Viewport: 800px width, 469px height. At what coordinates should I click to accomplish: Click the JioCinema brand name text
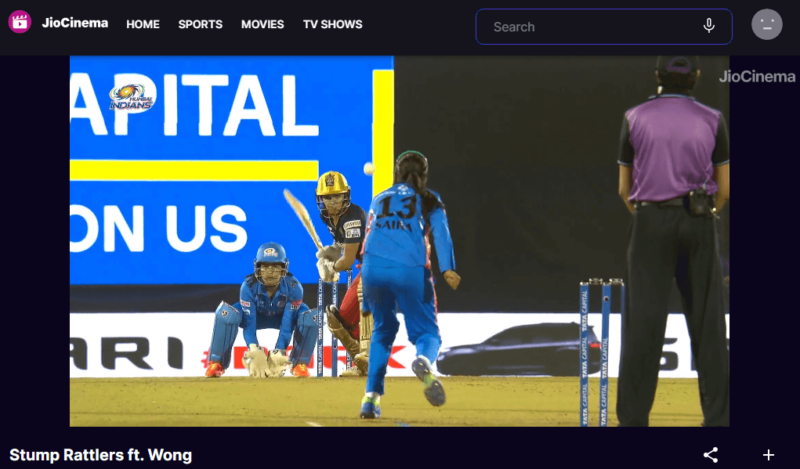[x=75, y=23]
